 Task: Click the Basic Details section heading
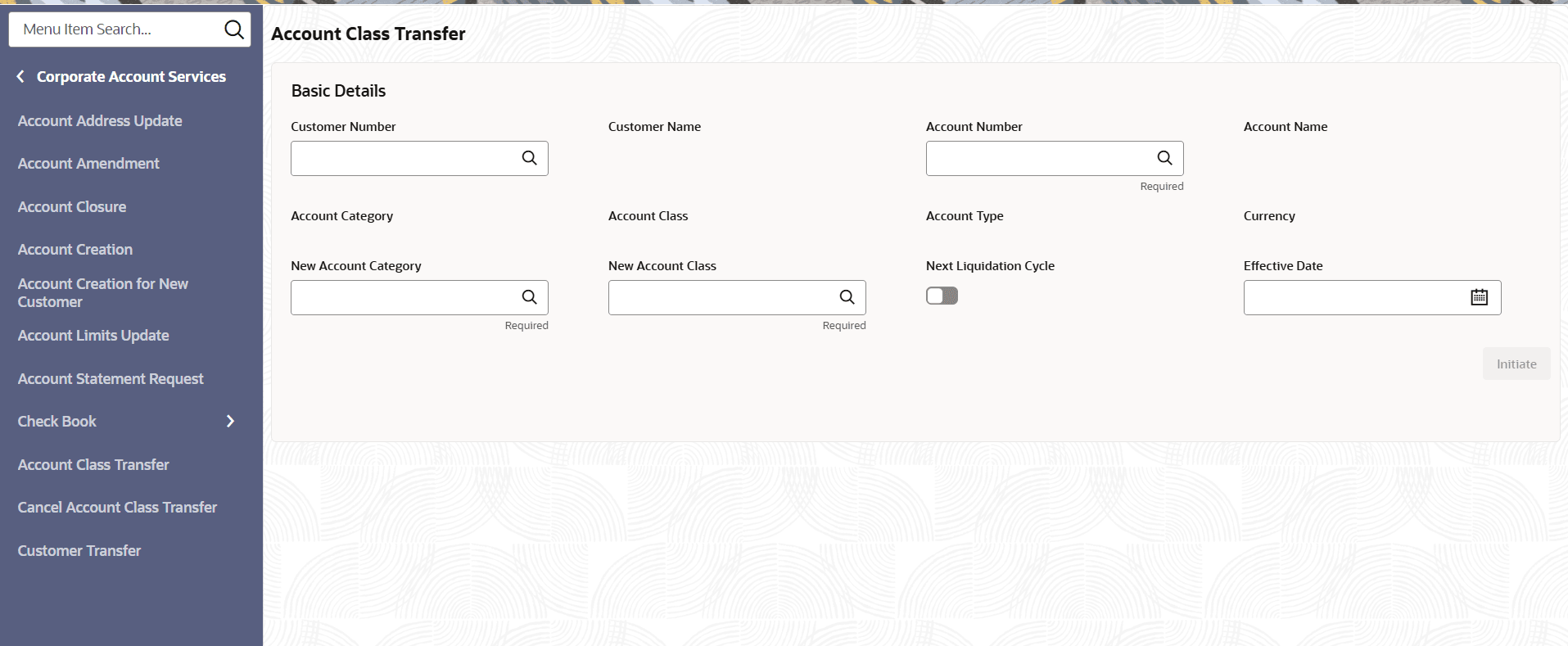pyautogui.click(x=338, y=91)
